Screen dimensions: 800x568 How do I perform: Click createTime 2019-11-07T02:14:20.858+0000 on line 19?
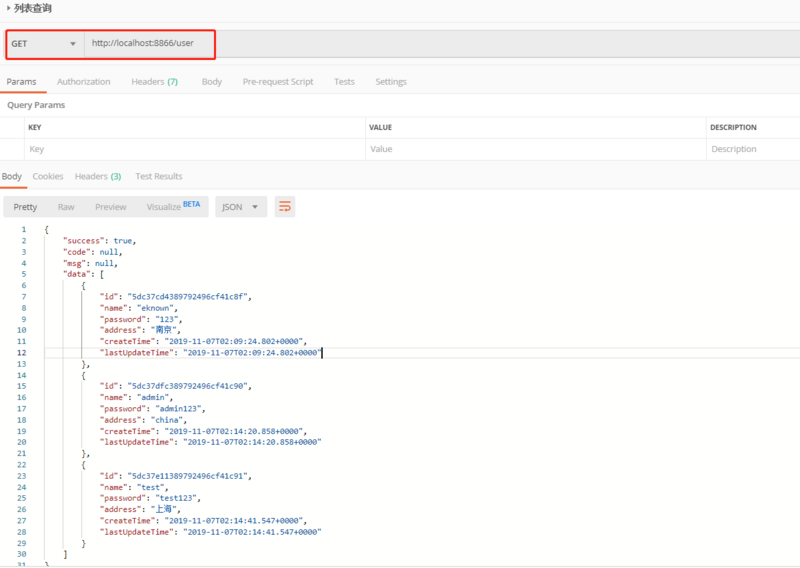click(233, 431)
